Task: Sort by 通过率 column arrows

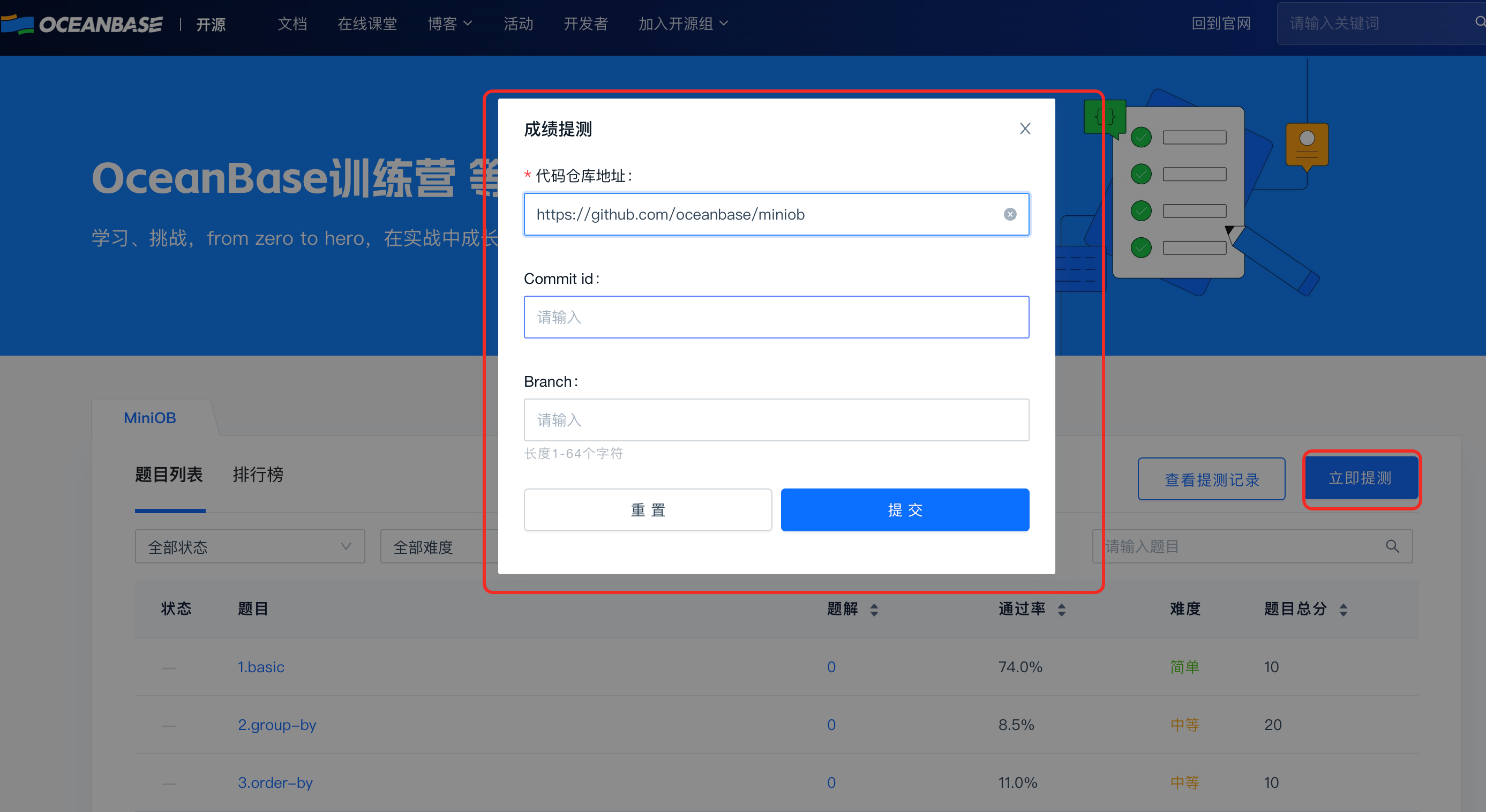Action: tap(1061, 610)
